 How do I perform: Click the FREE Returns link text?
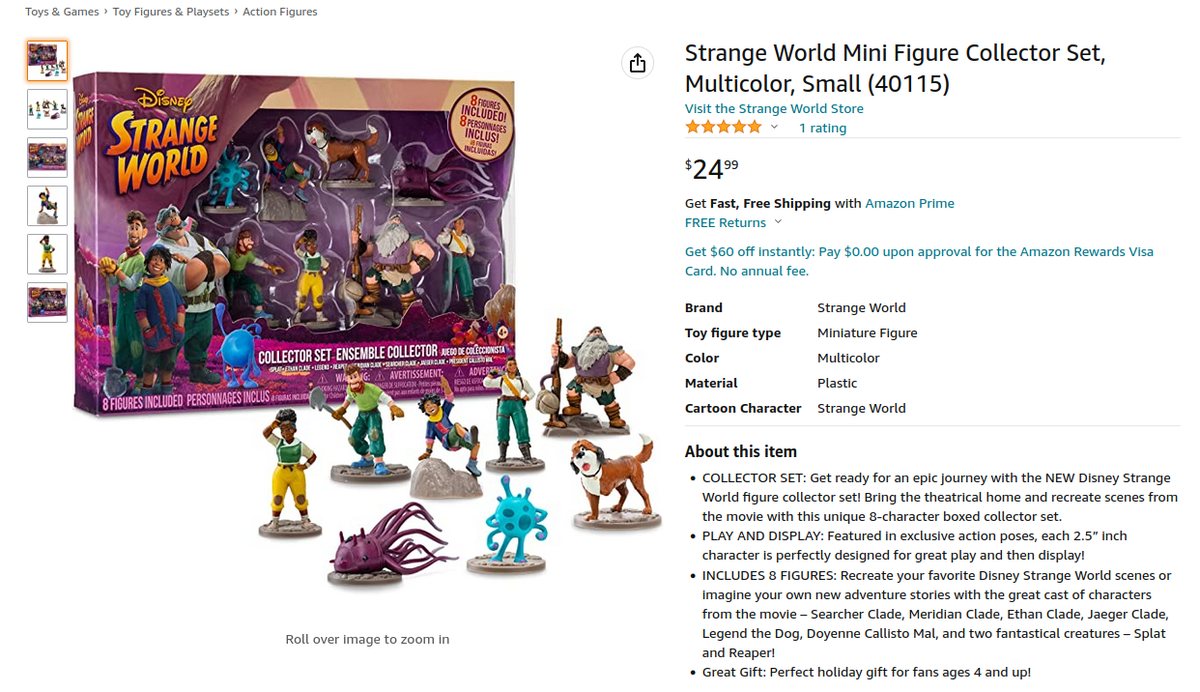point(725,222)
